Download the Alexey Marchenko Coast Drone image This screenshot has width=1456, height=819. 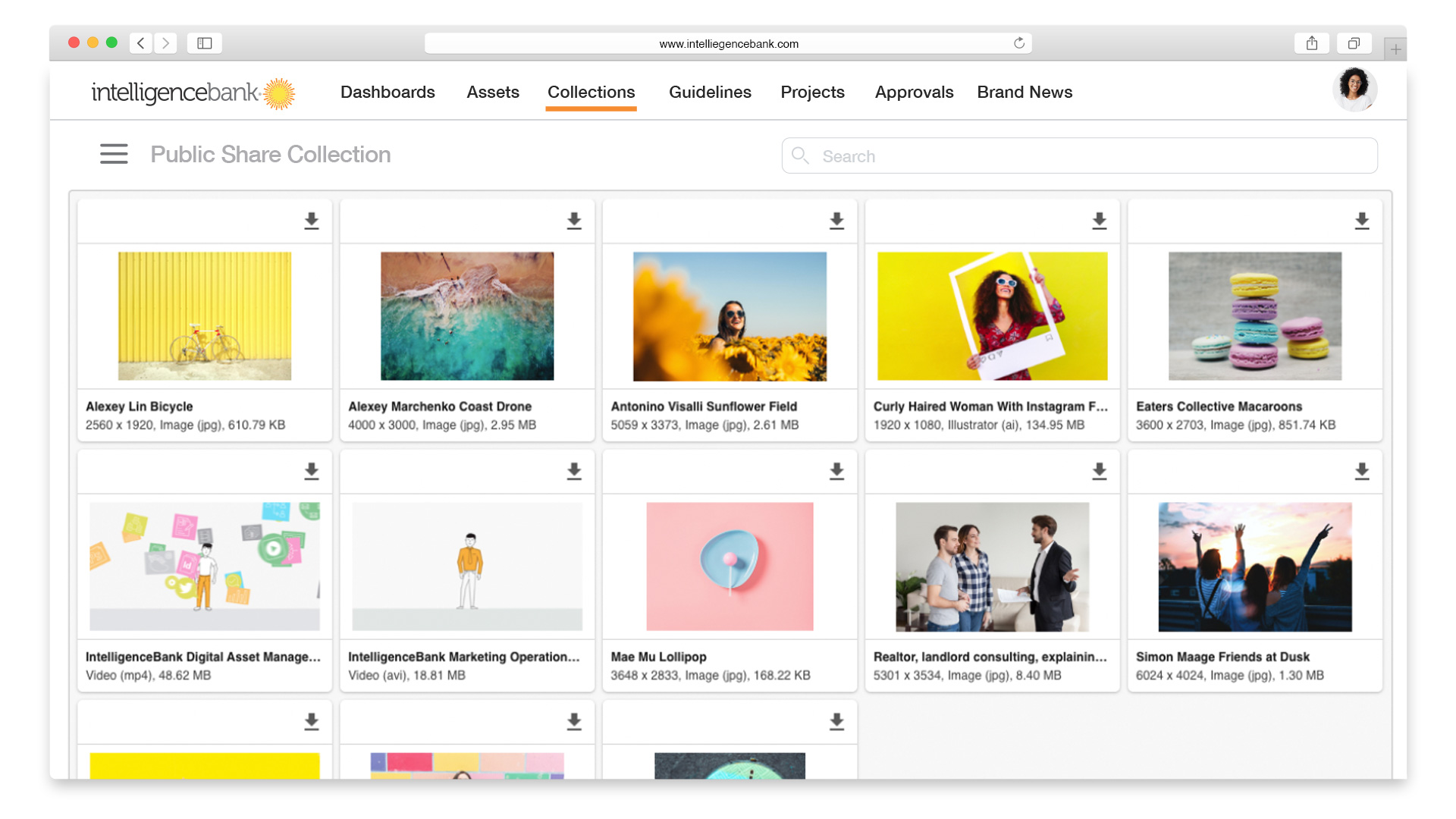(x=574, y=221)
